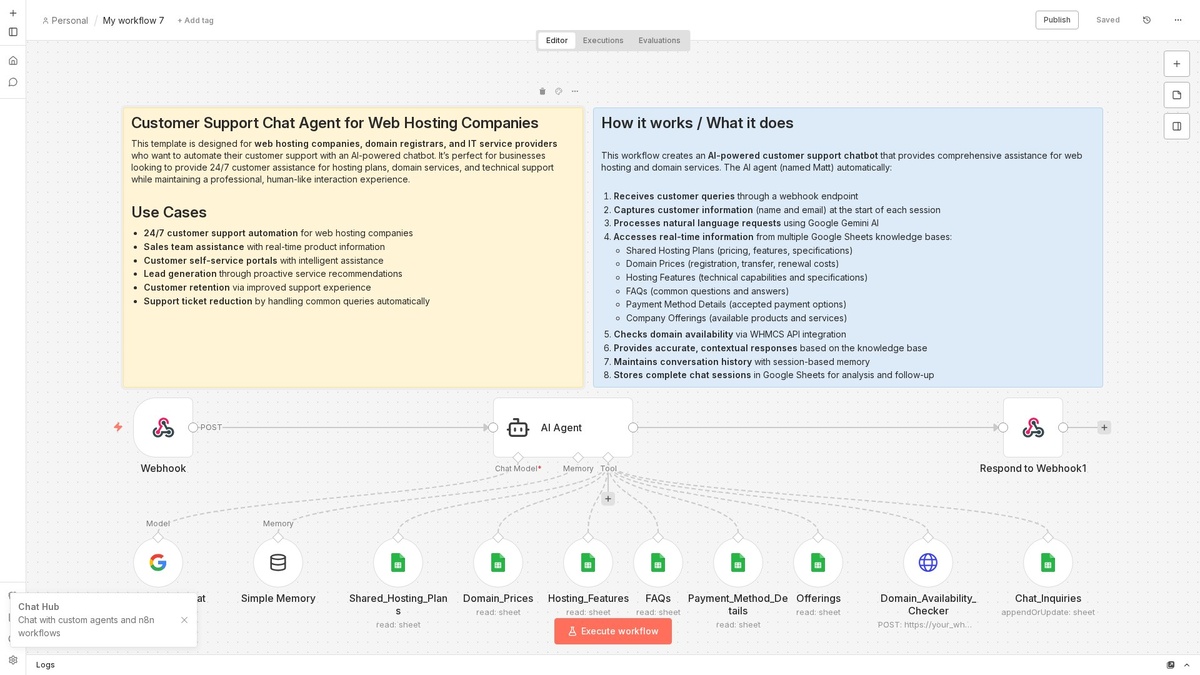Click the sticky note heading 'Use Cases'

[169, 212]
